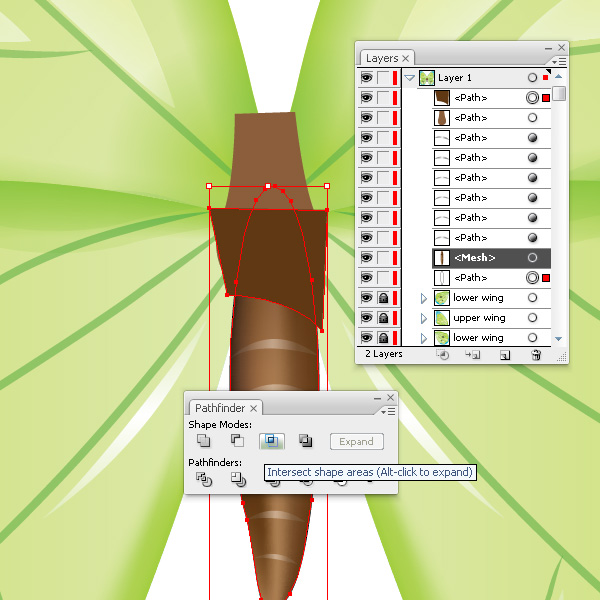Click target circle of dark-brown top Path row
600x600 pixels.
tap(532, 98)
